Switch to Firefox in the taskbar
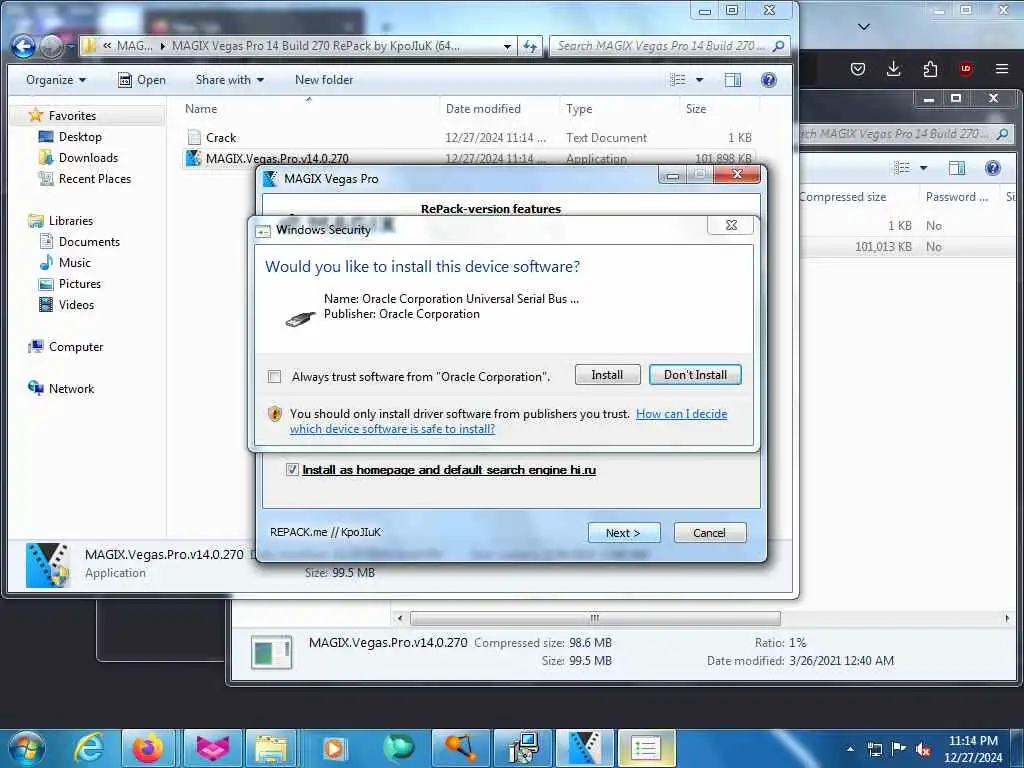The image size is (1024, 768). tap(148, 748)
